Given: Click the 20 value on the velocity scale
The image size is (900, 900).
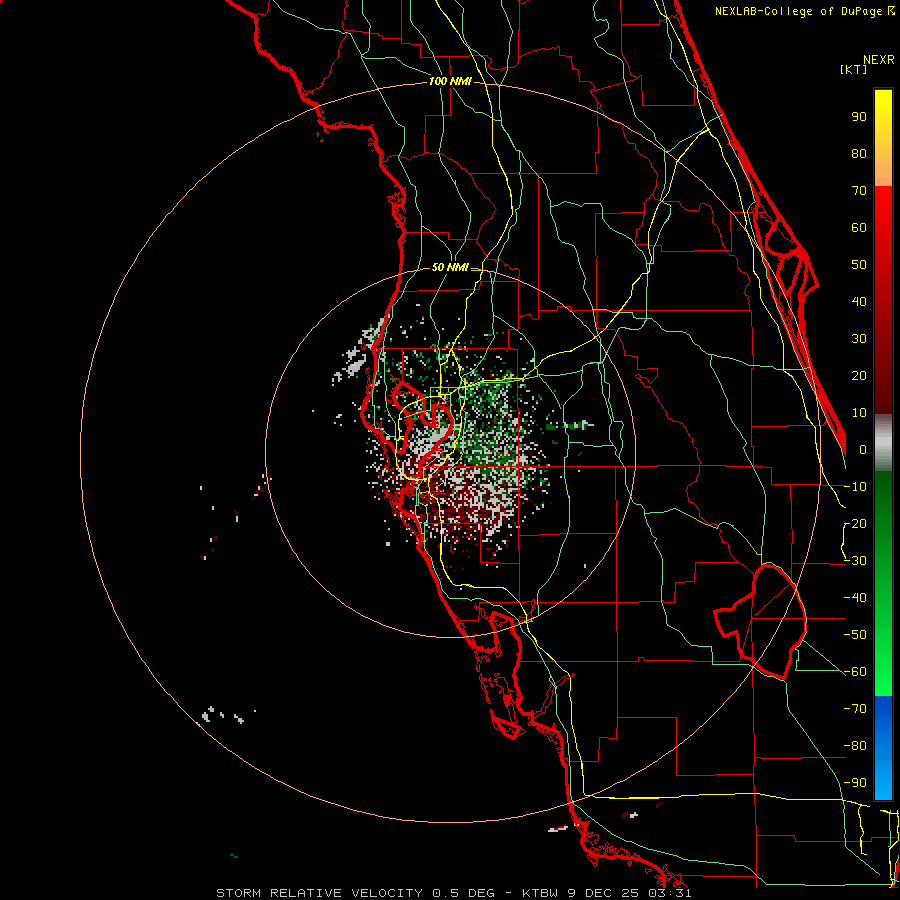Looking at the screenshot, I should pyautogui.click(x=859, y=375).
